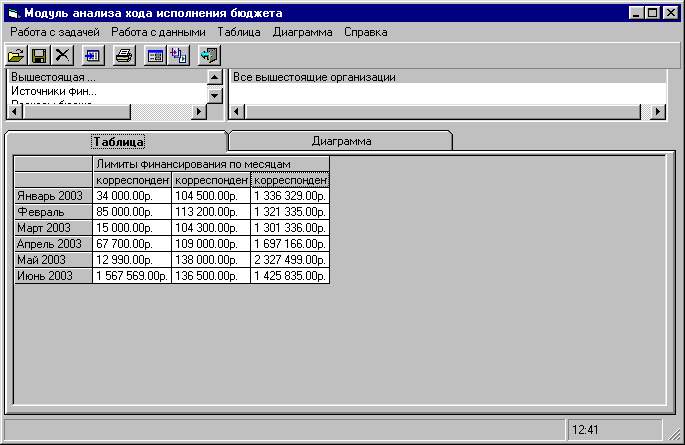Click cell 136 500.00р.

point(211,276)
